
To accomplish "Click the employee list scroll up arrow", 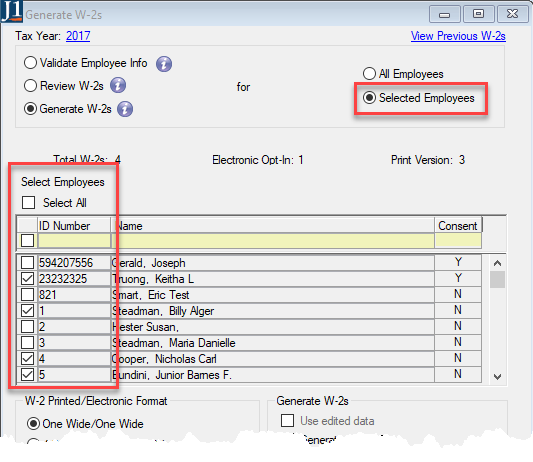I will pos(497,263).
